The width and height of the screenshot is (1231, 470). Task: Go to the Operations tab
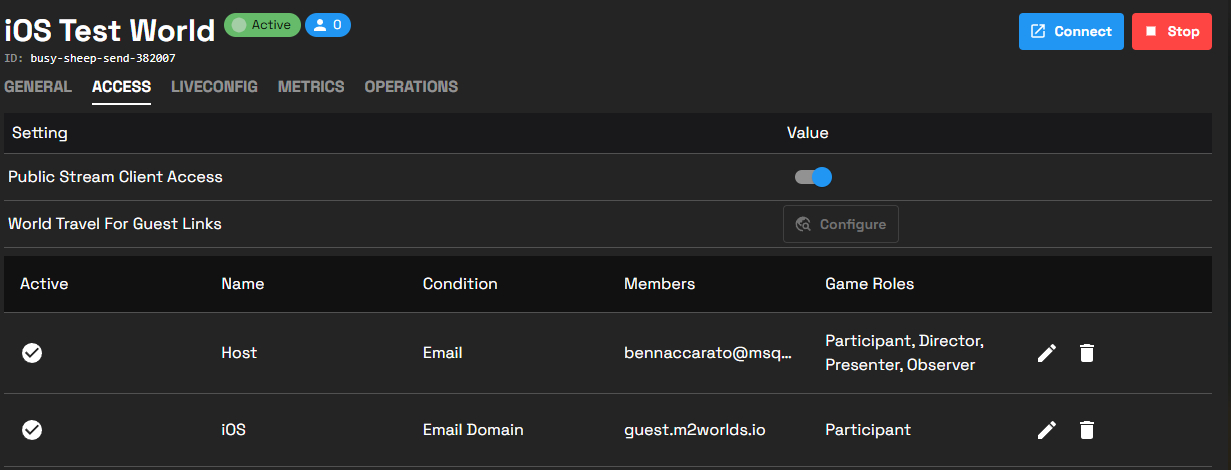point(411,87)
